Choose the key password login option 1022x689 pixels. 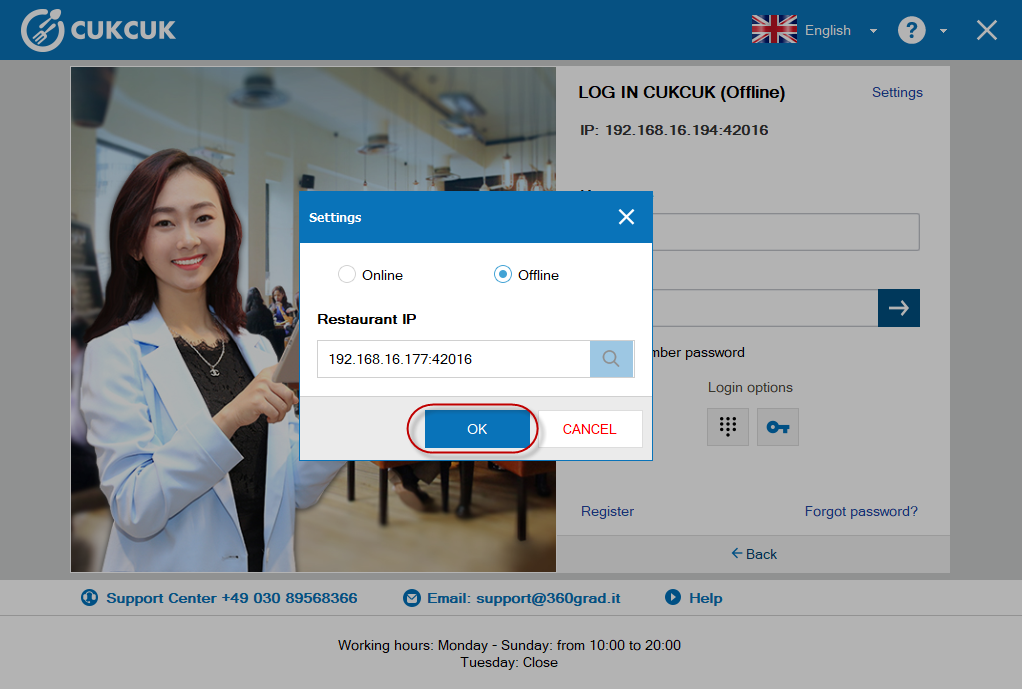point(778,427)
